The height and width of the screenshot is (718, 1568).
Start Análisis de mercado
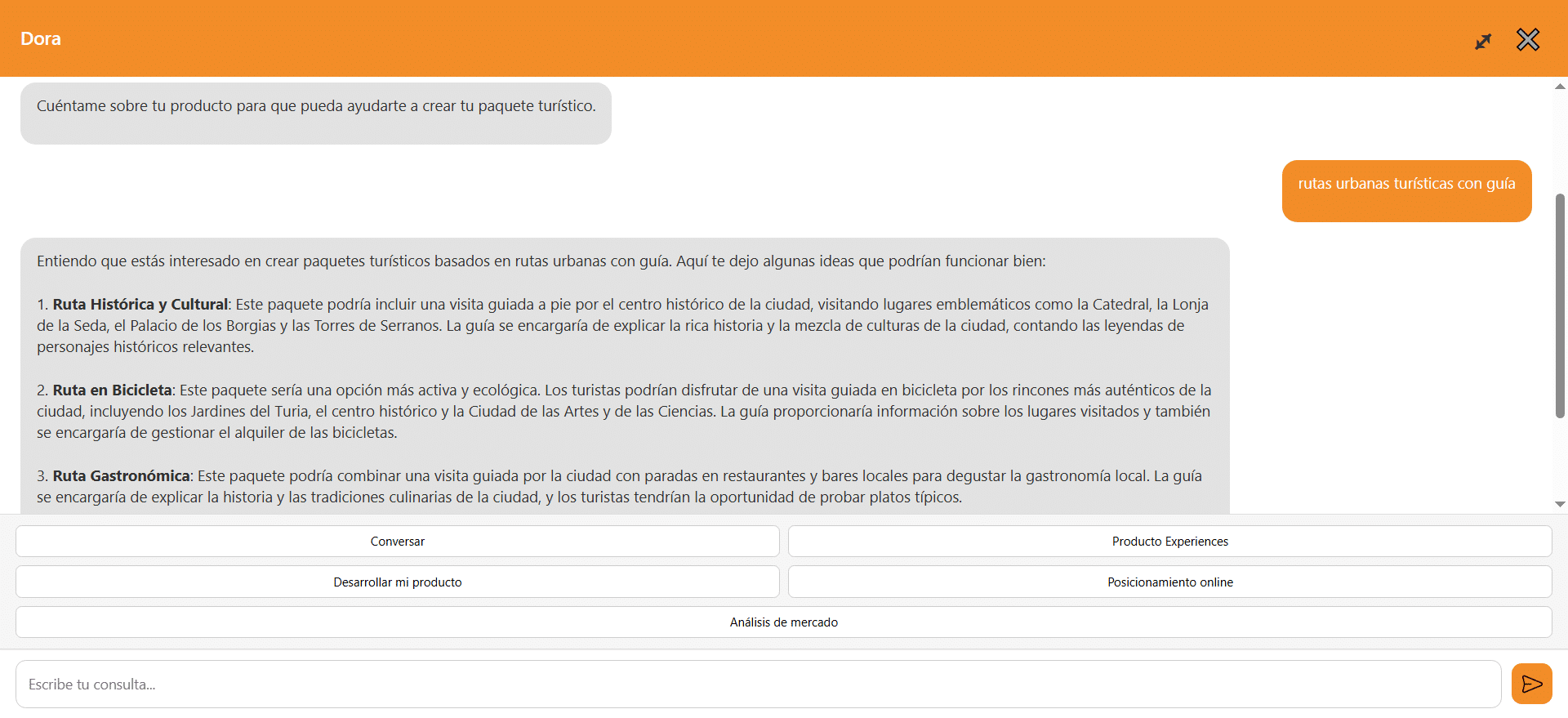783,622
